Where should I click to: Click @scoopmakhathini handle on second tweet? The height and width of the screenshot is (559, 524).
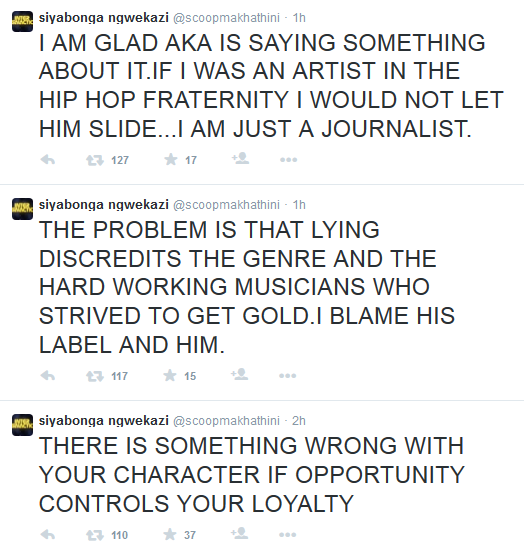point(226,205)
